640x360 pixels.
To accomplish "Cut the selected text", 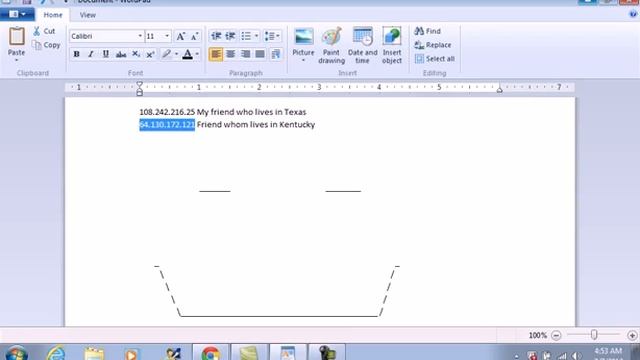I will (44, 31).
